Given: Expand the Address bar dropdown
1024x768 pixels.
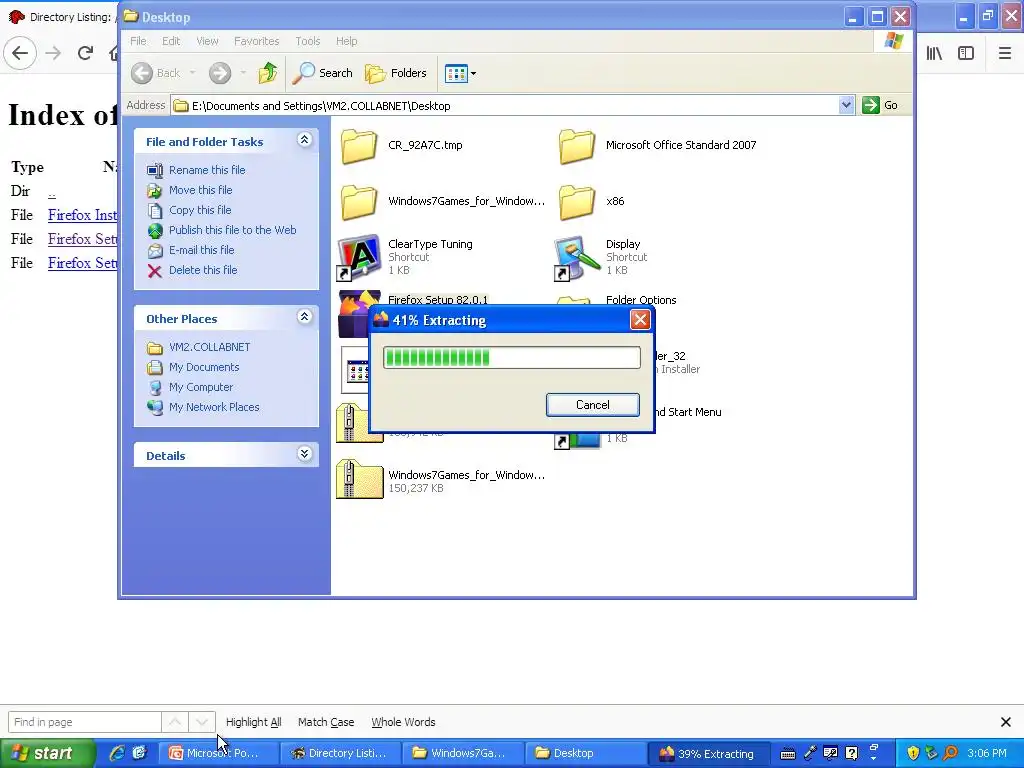Looking at the screenshot, I should coord(846,105).
